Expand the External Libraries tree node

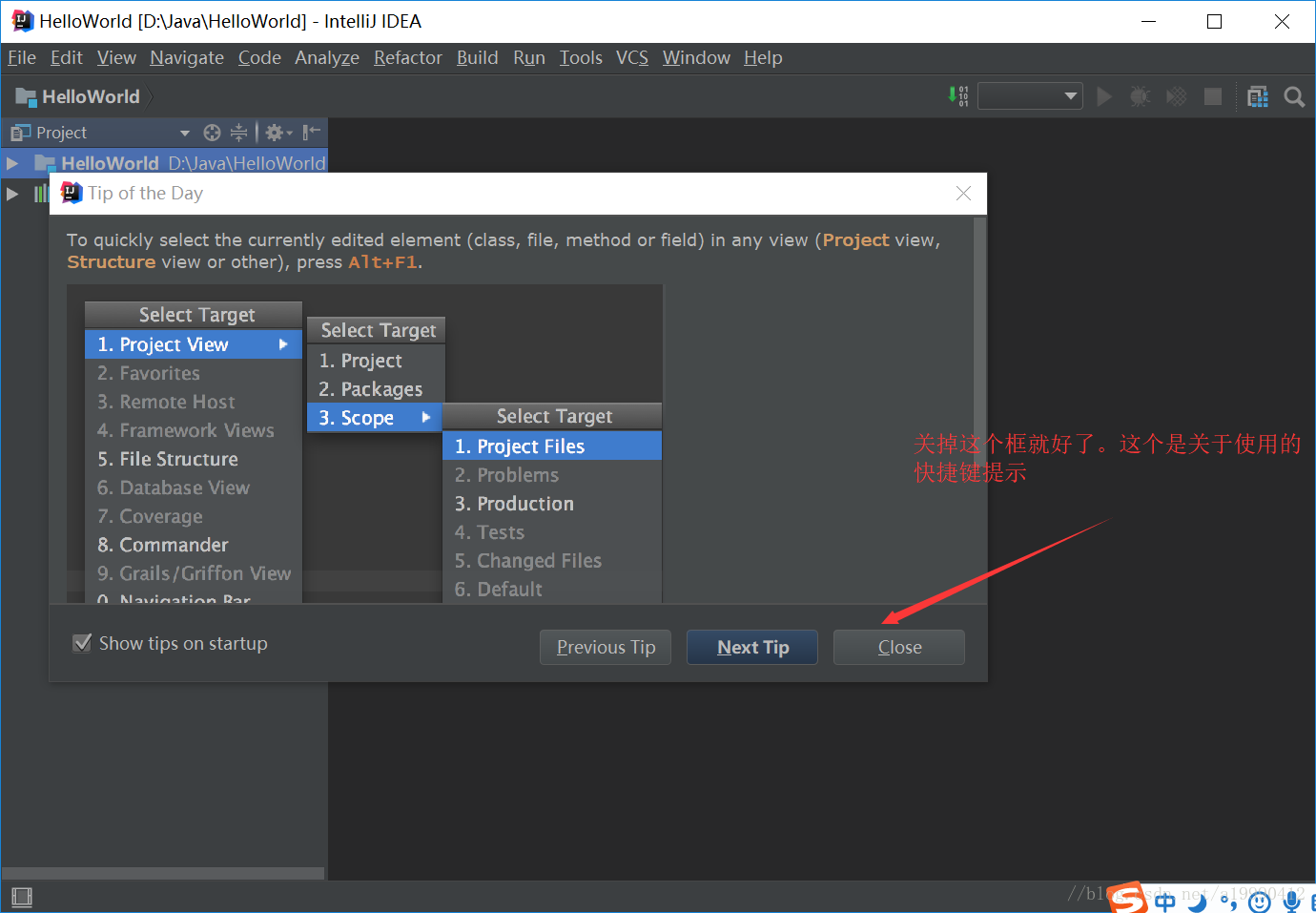click(12, 194)
